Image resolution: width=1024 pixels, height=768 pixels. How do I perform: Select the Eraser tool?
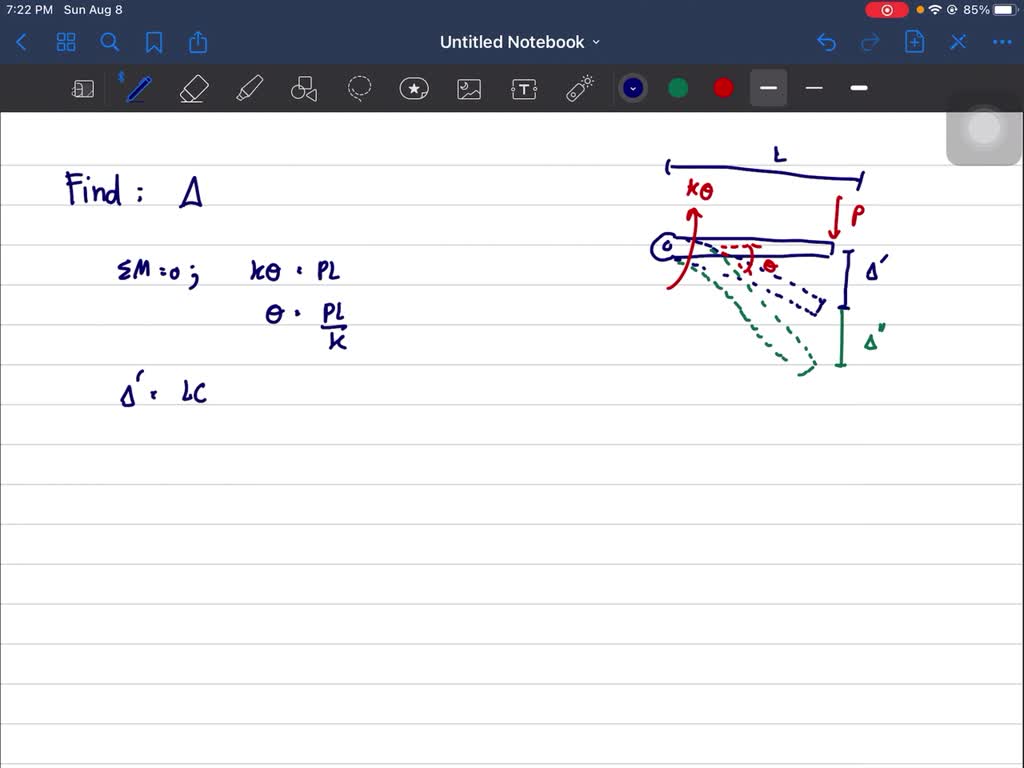tap(194, 89)
